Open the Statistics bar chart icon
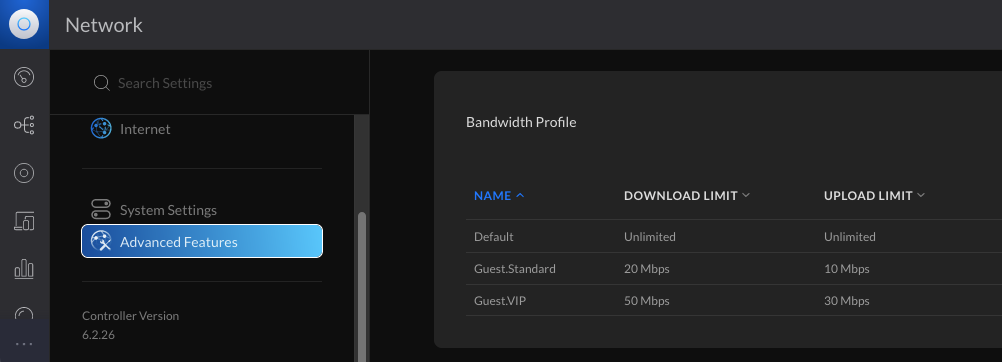This screenshot has width=1002, height=362. (24, 269)
